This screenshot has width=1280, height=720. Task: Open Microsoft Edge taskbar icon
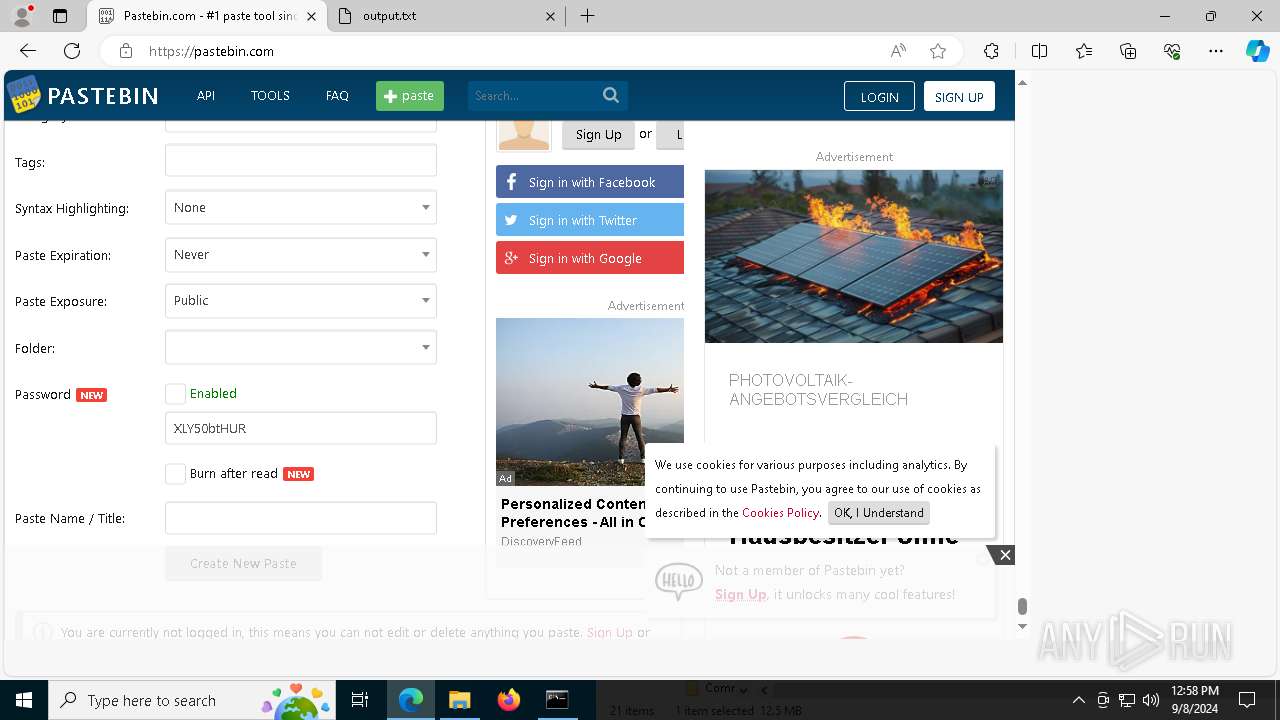tap(411, 700)
